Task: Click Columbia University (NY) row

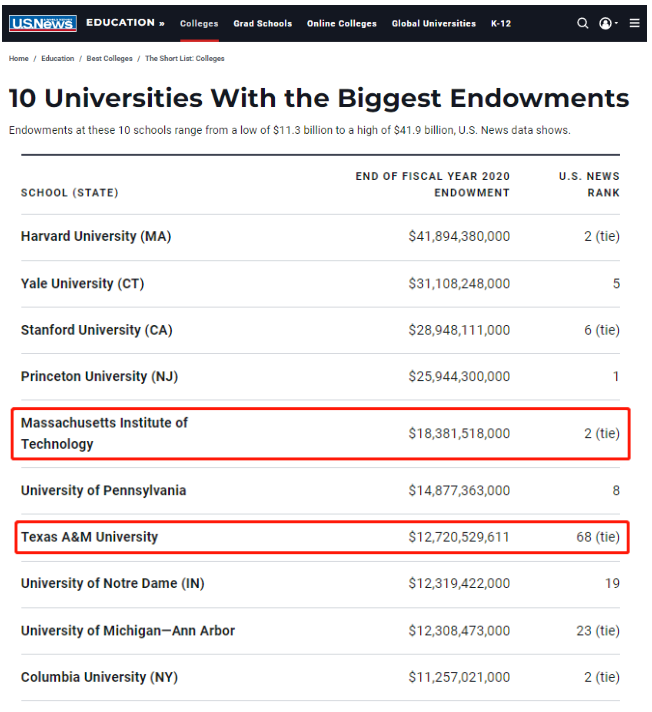Action: 320,677
